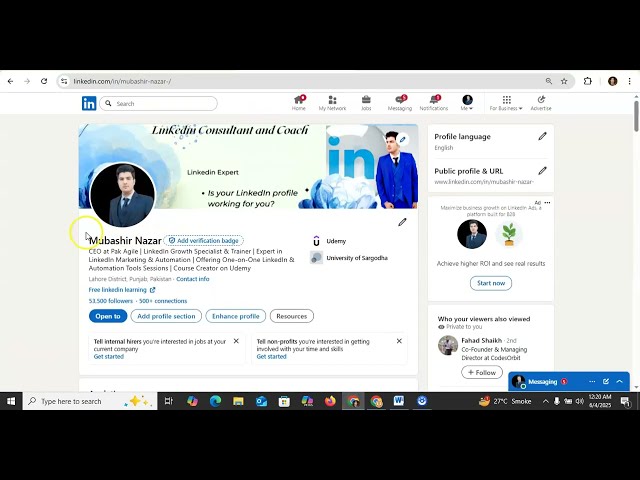This screenshot has height=480, width=640.
Task: Open the Chrome profile avatar
Action: click(x=613, y=81)
